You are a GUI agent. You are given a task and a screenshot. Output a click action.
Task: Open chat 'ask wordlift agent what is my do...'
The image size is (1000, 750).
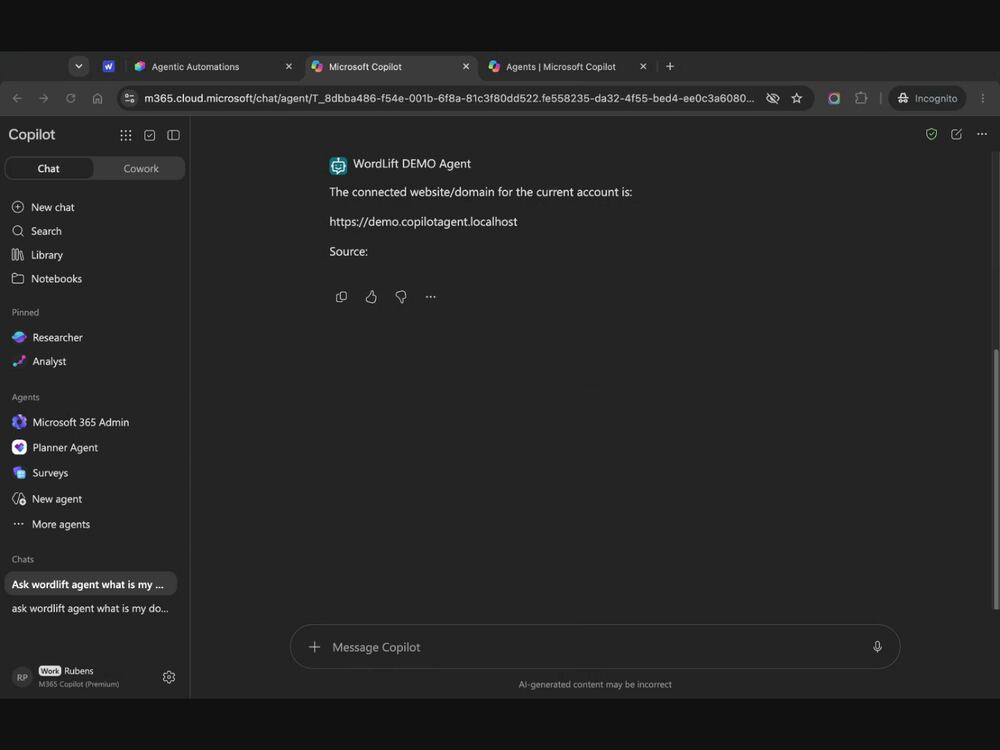(91, 608)
